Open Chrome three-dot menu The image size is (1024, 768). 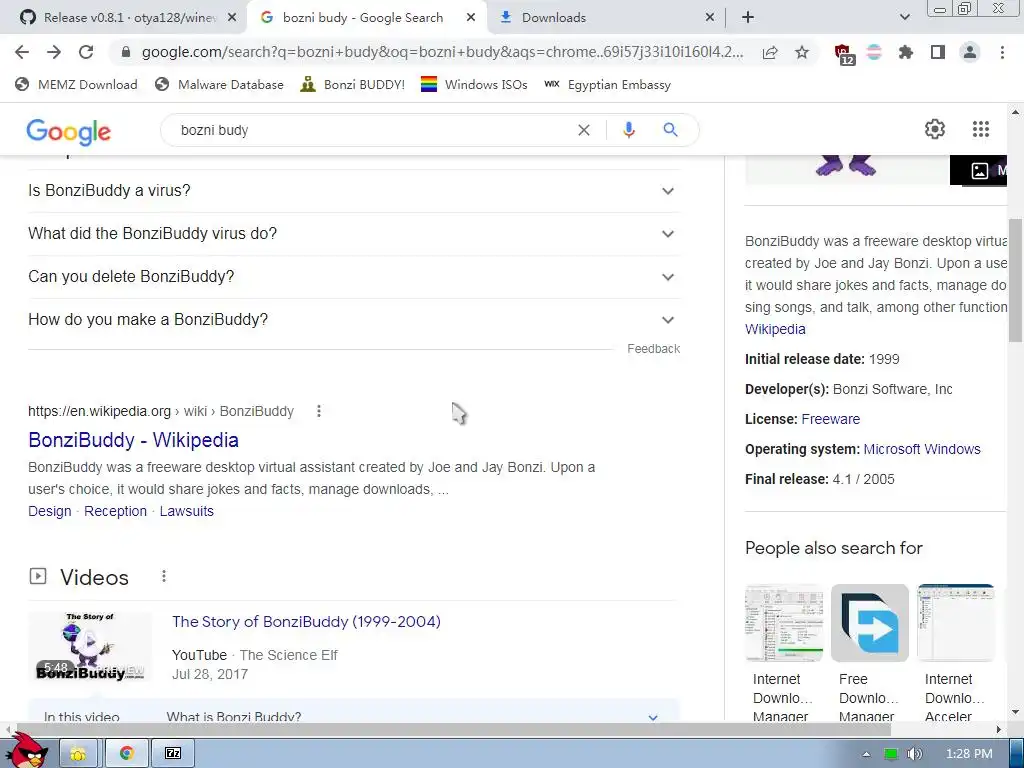coord(1002,52)
